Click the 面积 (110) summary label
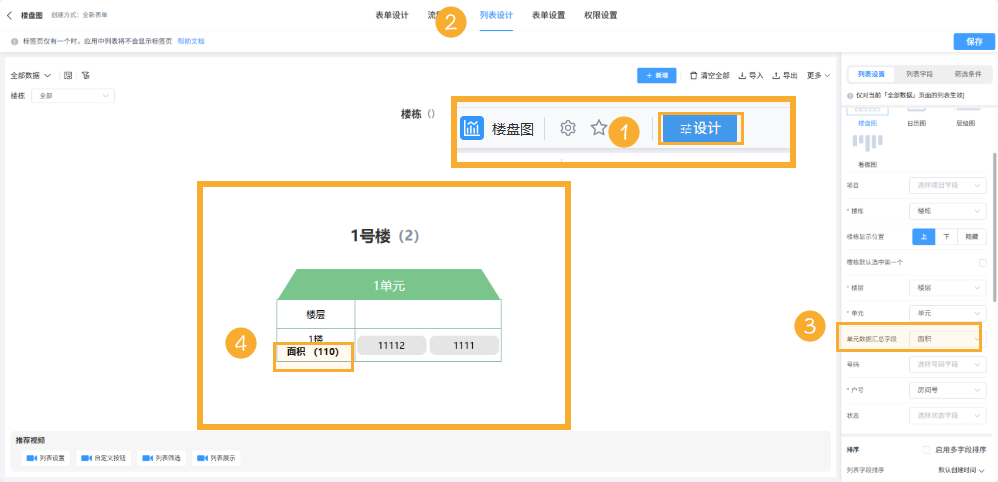Viewport: 998px width, 482px height. point(313,351)
